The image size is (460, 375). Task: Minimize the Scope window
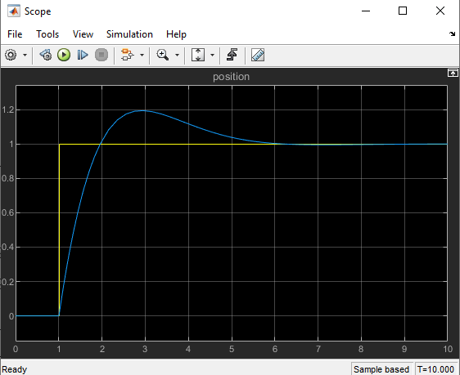366,11
